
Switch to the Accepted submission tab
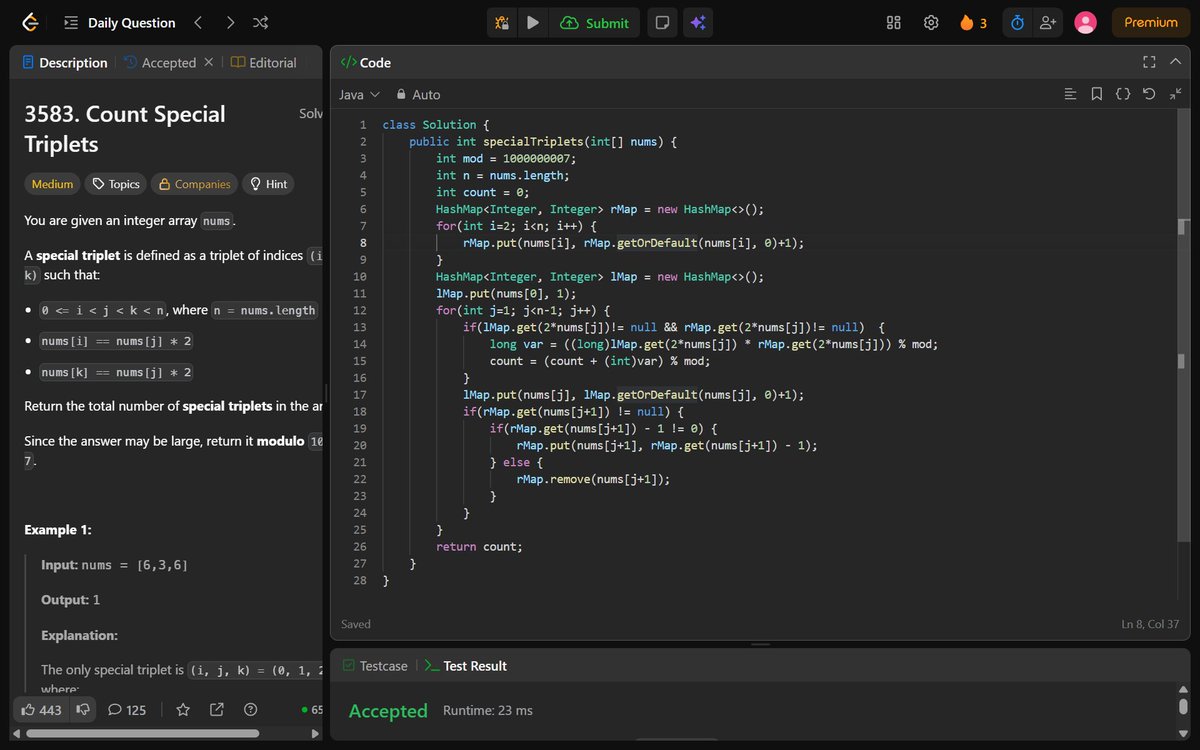pos(160,62)
